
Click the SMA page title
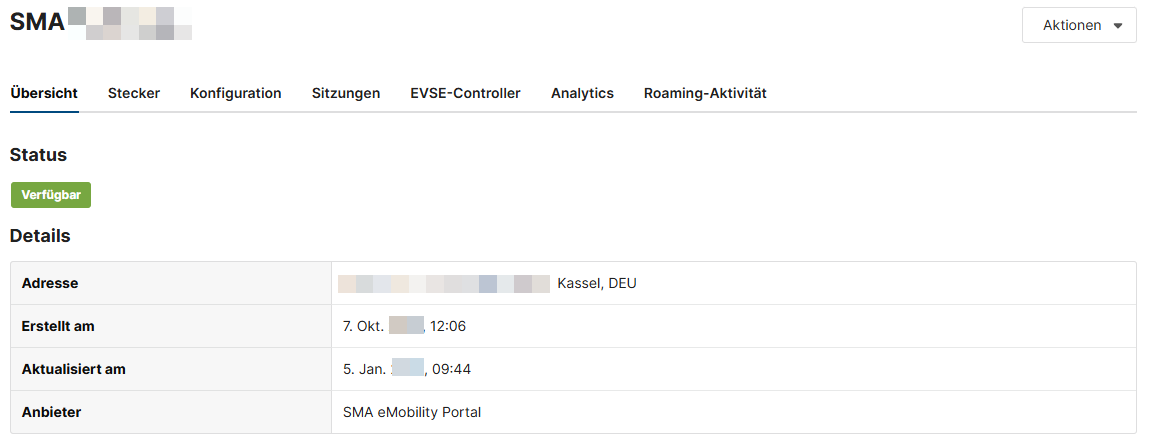tap(37, 22)
